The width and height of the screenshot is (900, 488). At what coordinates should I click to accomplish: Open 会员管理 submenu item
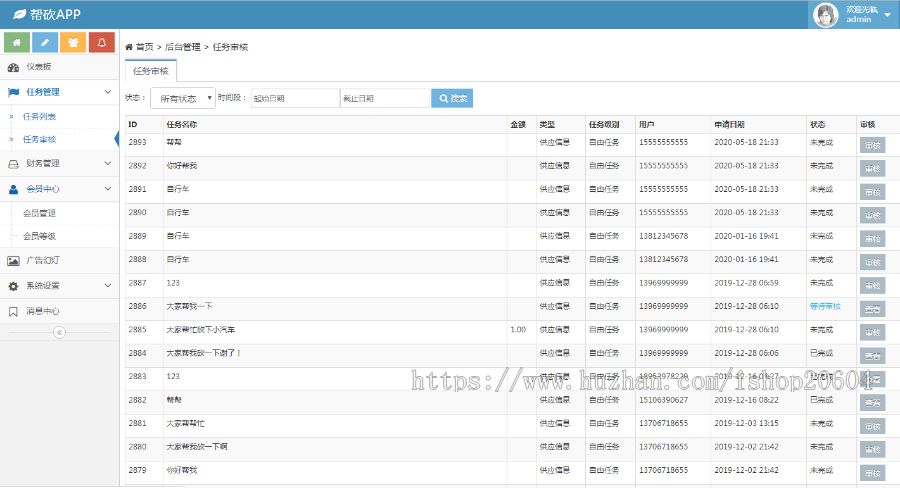(x=39, y=213)
